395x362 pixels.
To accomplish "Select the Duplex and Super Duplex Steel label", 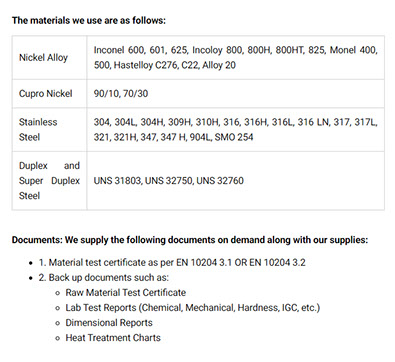I will coord(49,181).
